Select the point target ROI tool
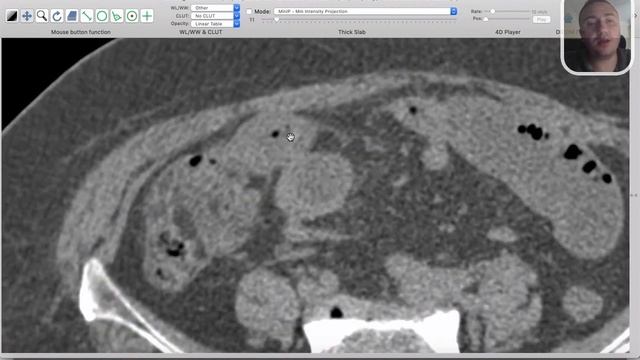This screenshot has height=360, width=640. pos(132,16)
